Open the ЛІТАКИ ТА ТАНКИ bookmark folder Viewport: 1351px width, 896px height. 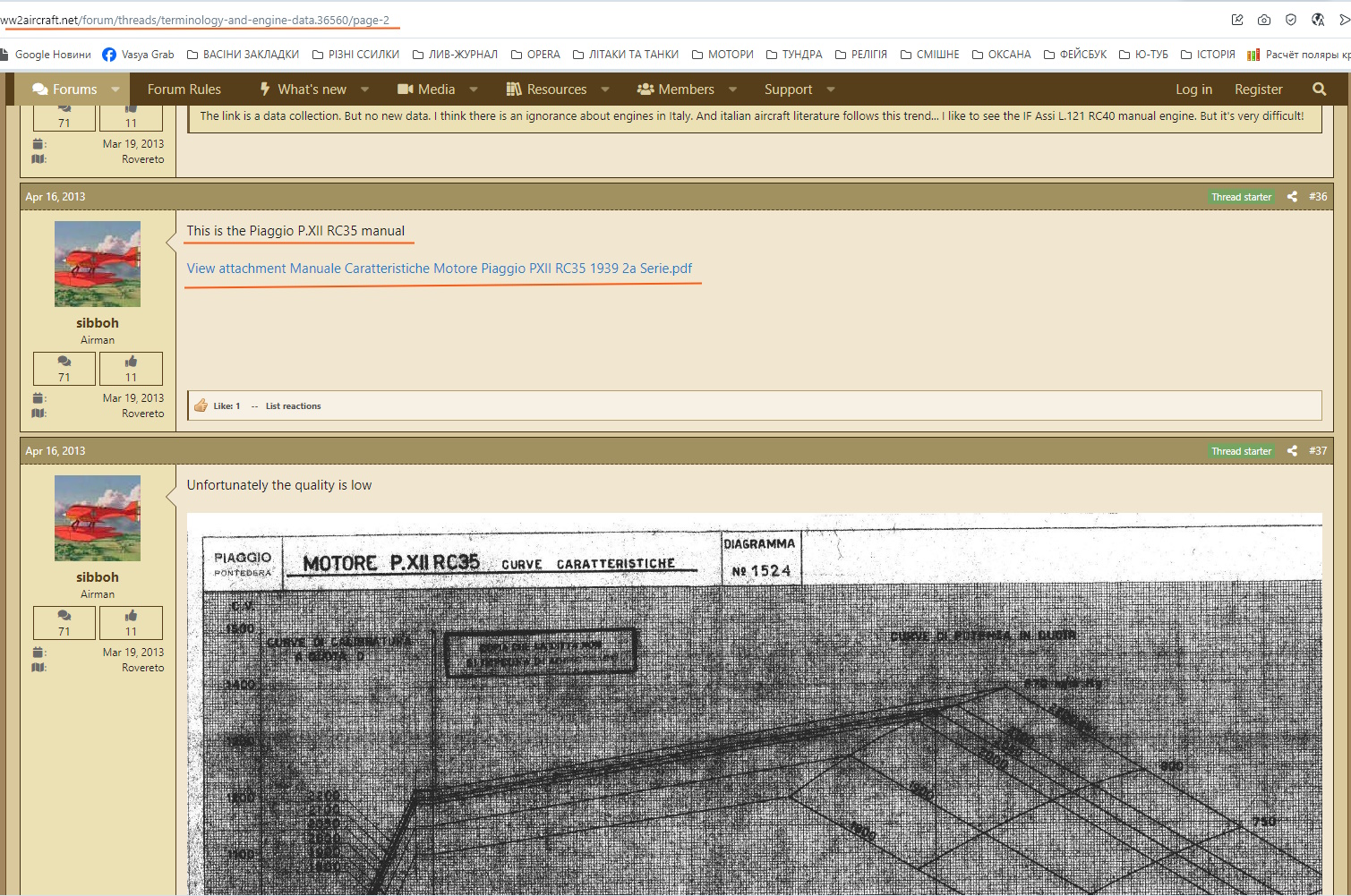(626, 55)
